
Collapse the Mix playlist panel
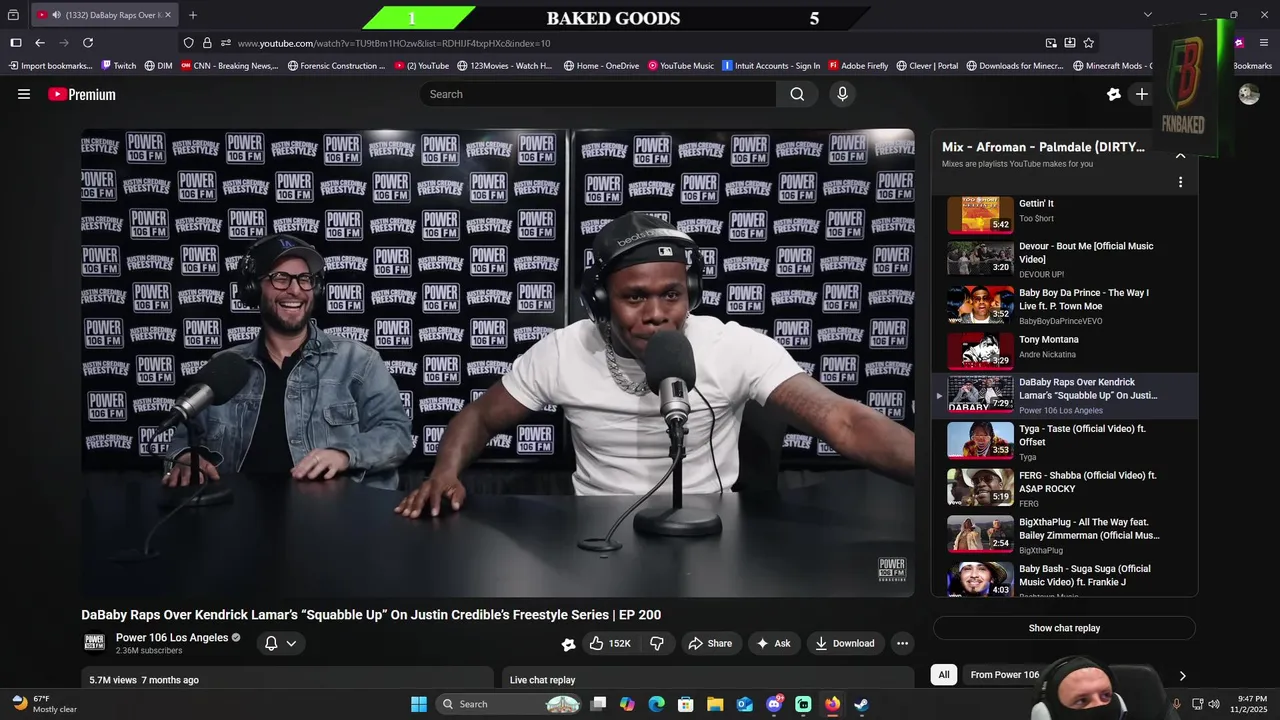(x=1180, y=155)
